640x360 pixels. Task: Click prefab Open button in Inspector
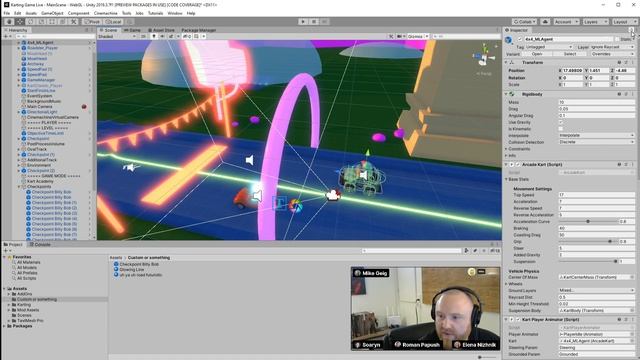536,54
